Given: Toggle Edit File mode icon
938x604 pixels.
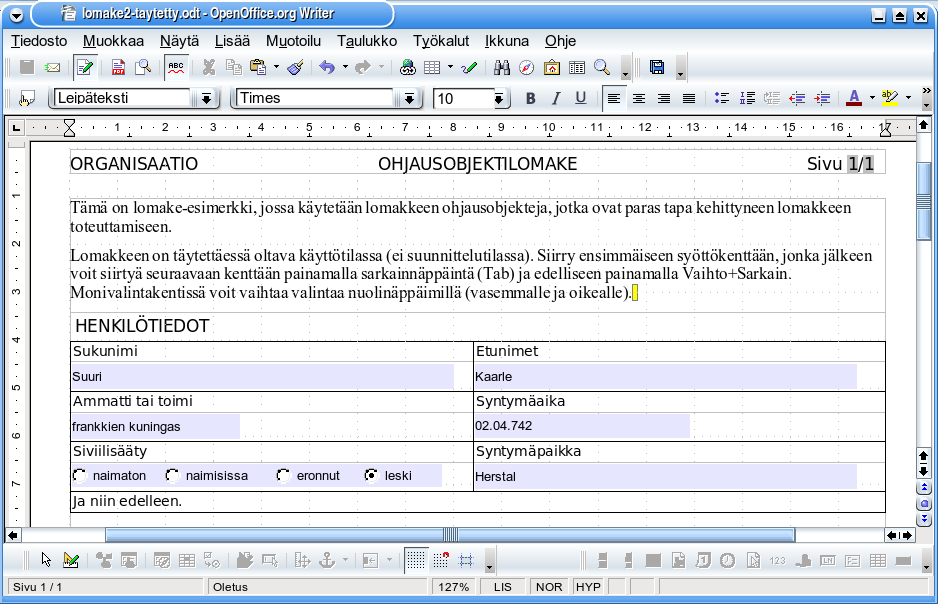Looking at the screenshot, I should [x=84, y=68].
